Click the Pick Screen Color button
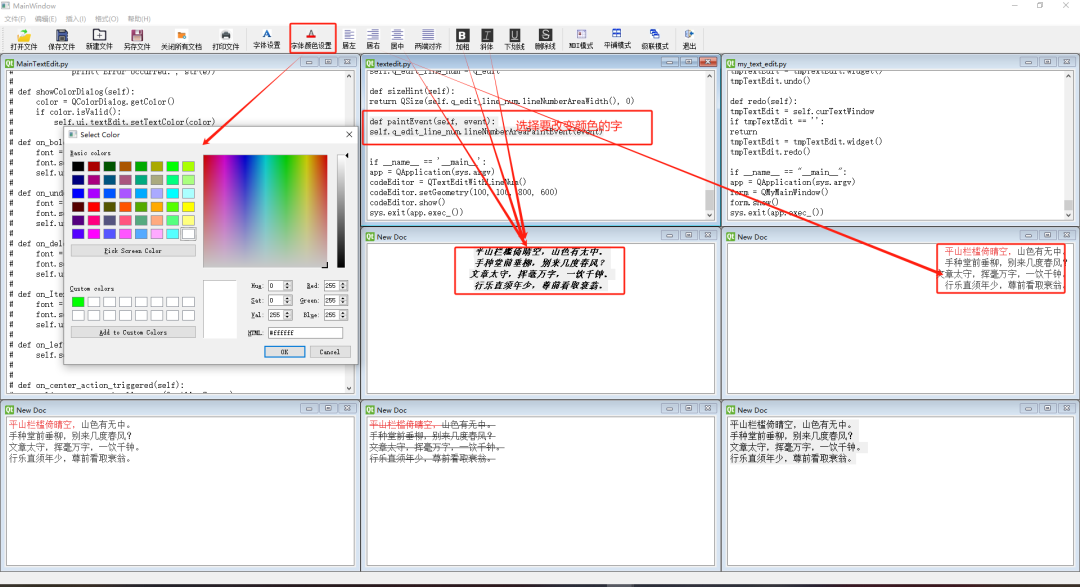The height and width of the screenshot is (587, 1080). point(133,251)
